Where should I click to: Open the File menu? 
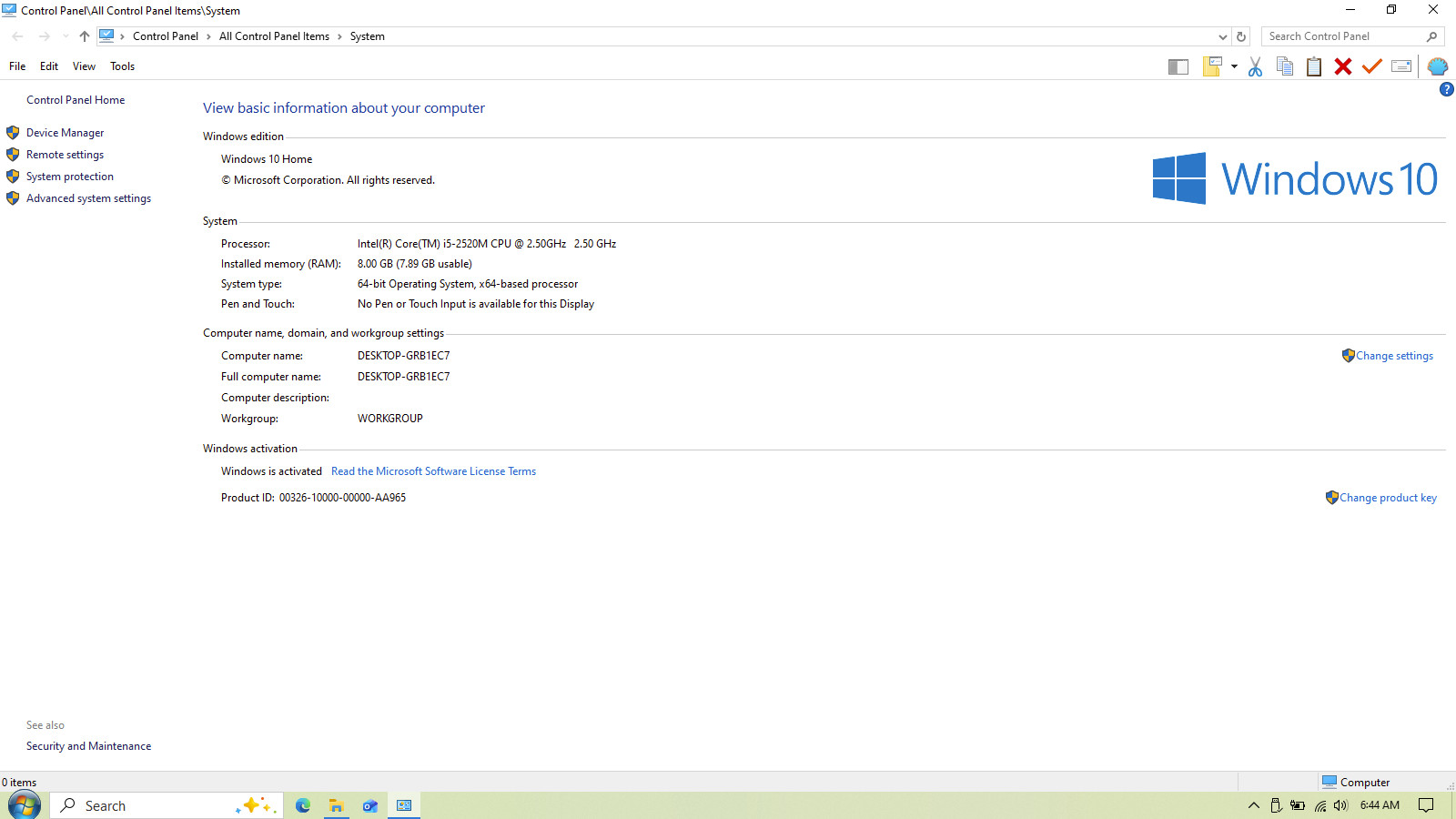[17, 66]
